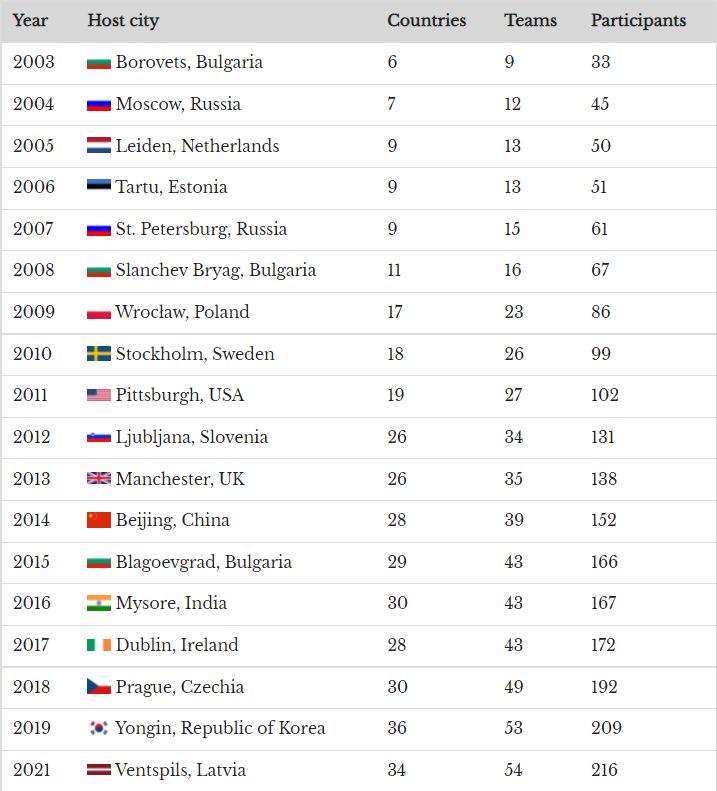Click the Bulgaria flag beside Borovets
Viewport: 717px width, 791px height.
tap(99, 64)
